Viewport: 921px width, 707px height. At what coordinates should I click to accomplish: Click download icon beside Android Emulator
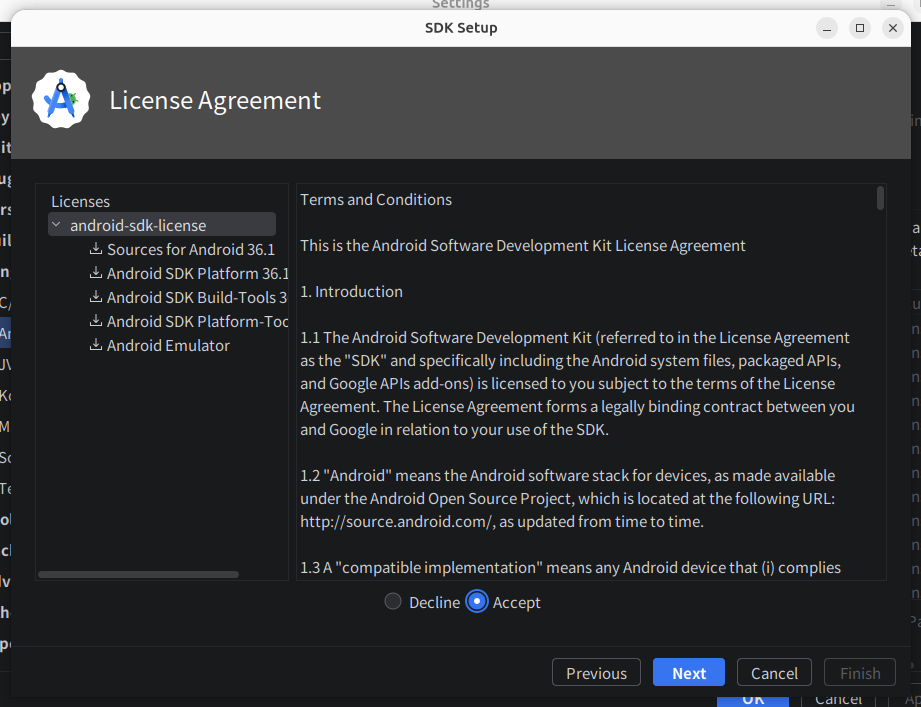96,345
